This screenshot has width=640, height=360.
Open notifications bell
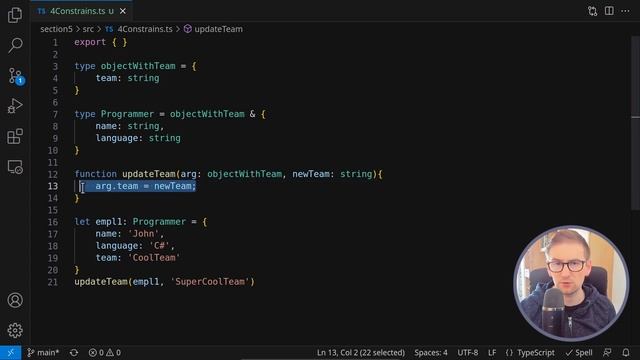(x=626, y=353)
